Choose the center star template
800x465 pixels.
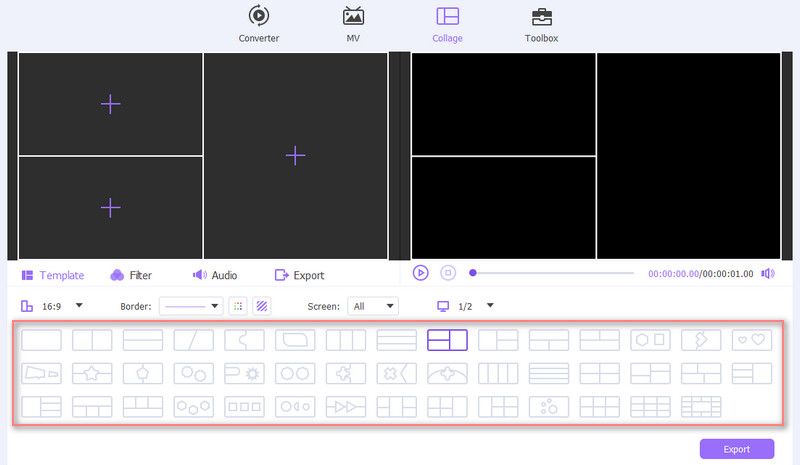pos(92,374)
